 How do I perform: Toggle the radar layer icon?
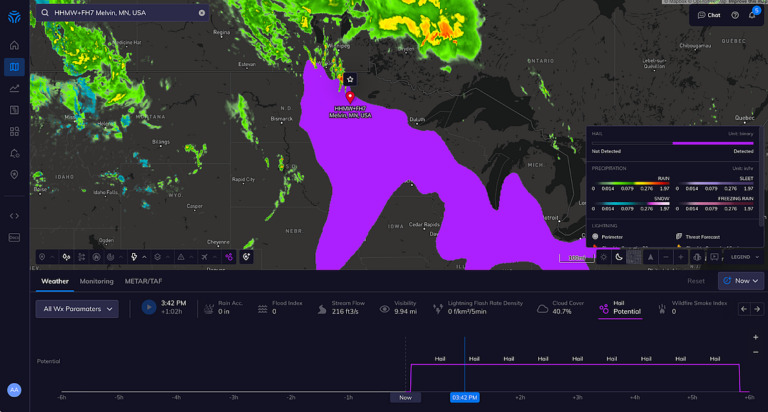click(110, 257)
